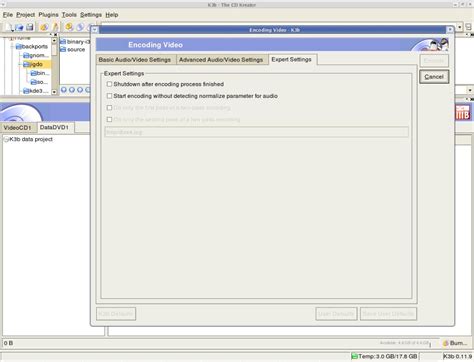
Task: Click the K3b 0.11.9 version status text
Action: point(458,356)
